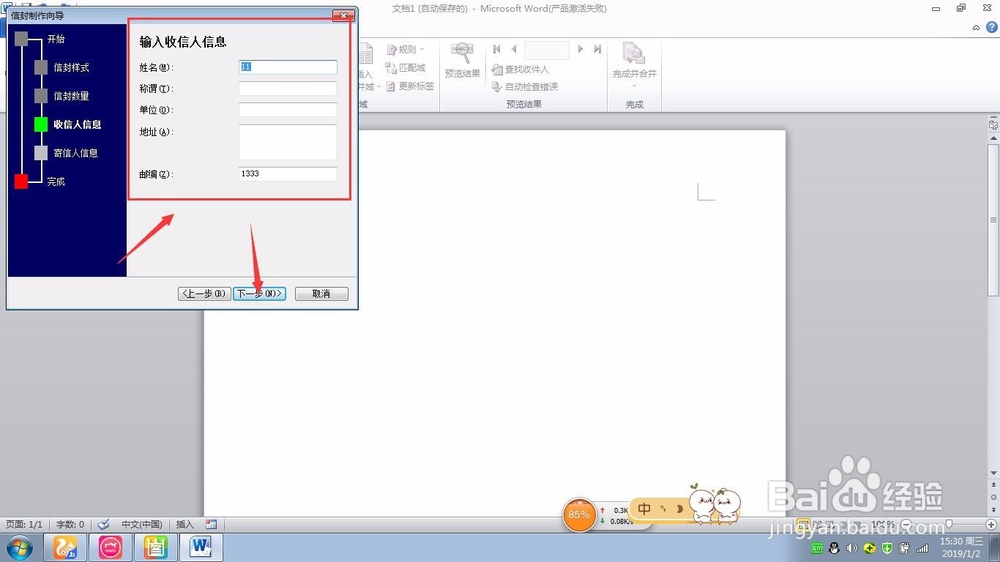Viewport: 1000px width, 562px height.
Task: Click the 匹配域 ribbon command
Action: point(406,68)
